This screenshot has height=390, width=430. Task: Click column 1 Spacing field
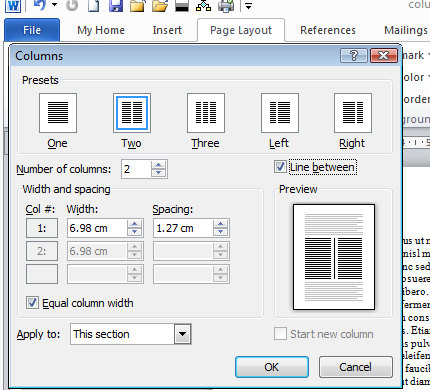point(183,228)
